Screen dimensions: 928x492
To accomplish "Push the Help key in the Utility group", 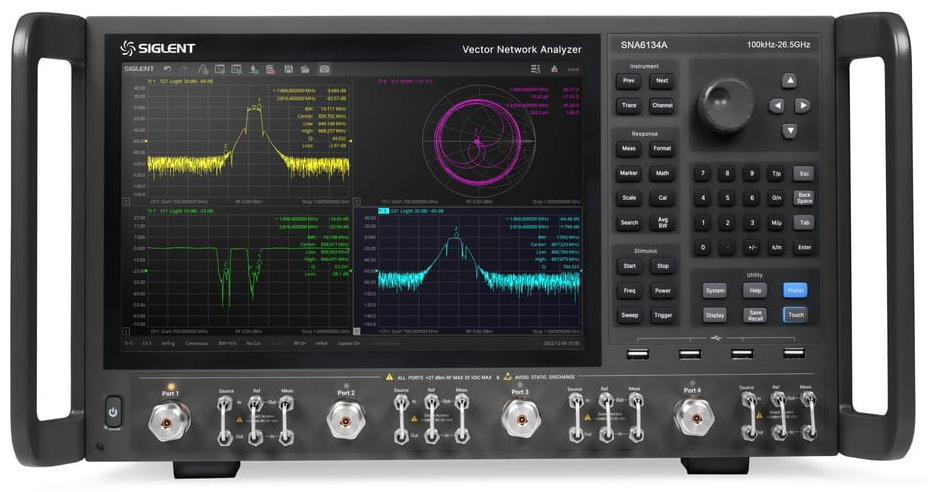I will point(755,291).
